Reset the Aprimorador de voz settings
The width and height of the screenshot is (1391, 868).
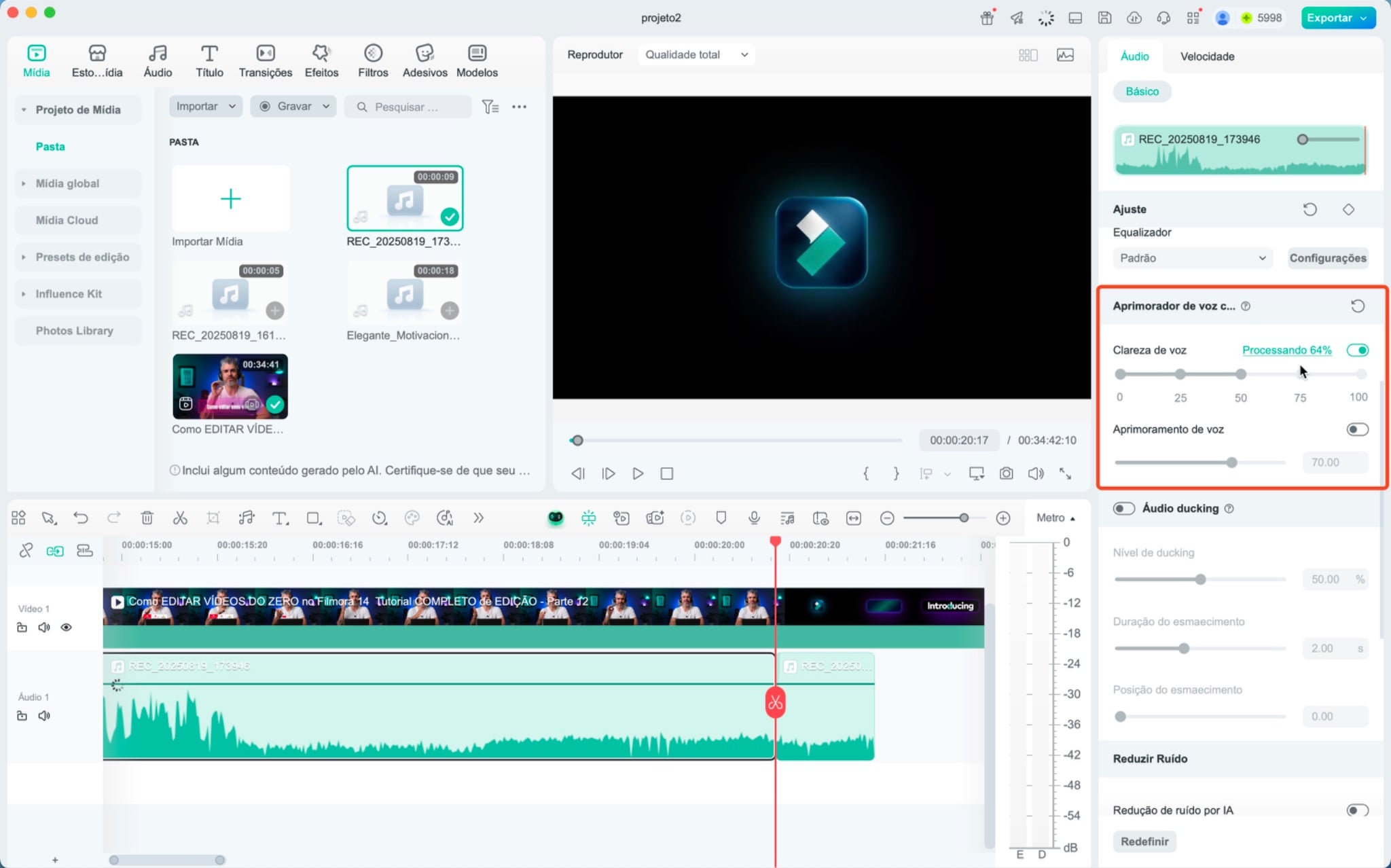[1357, 306]
